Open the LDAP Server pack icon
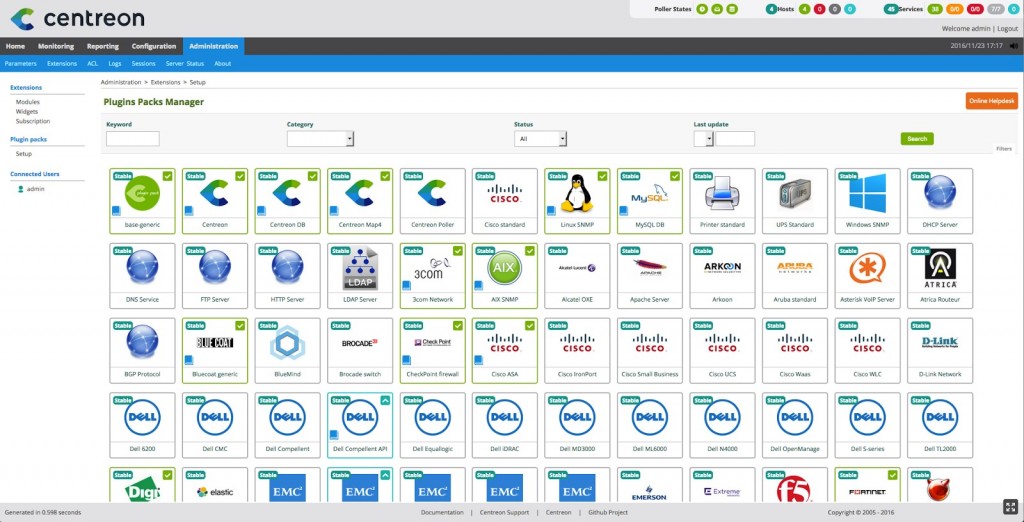This screenshot has width=1024, height=522. pos(360,269)
